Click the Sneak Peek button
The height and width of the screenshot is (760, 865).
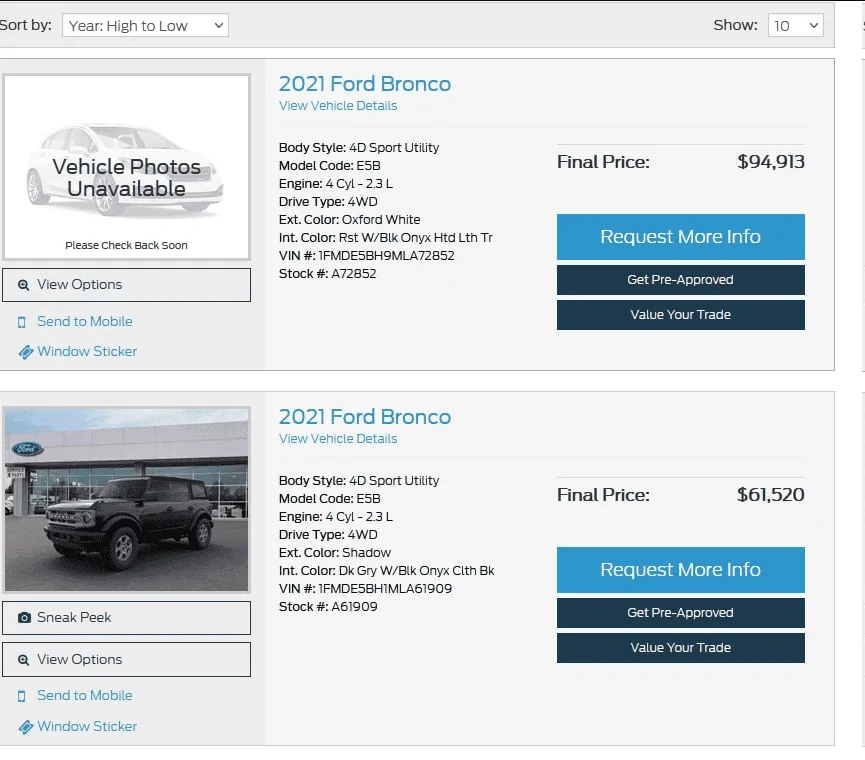[x=126, y=618]
